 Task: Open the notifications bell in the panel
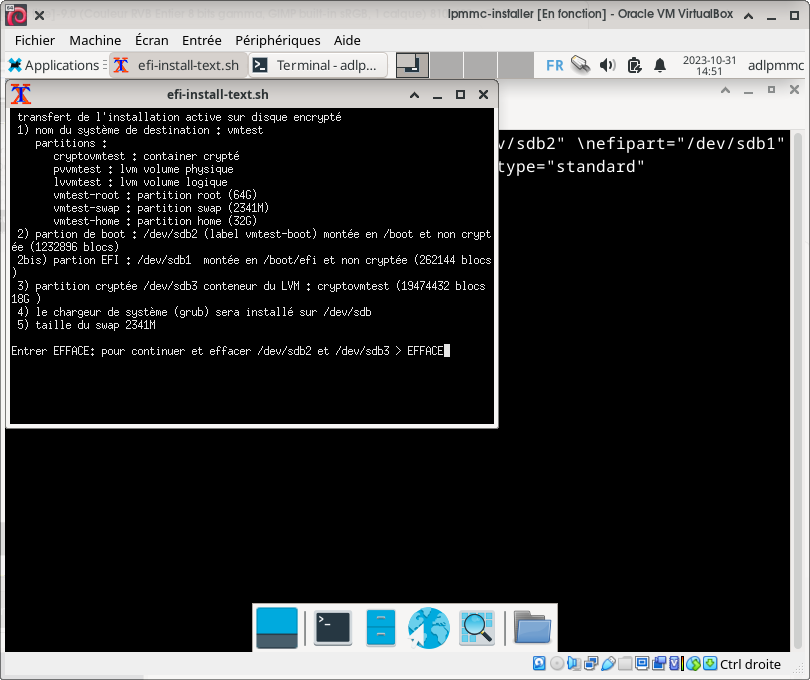[660, 65]
